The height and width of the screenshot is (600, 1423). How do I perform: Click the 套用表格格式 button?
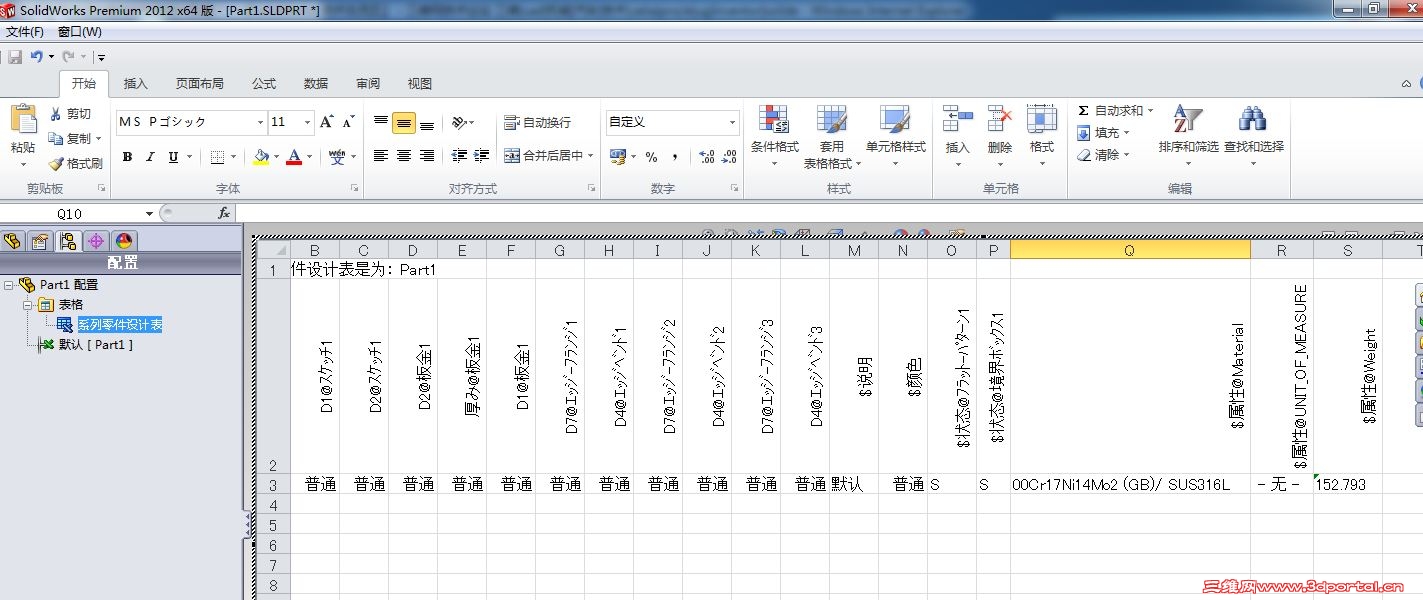832,135
